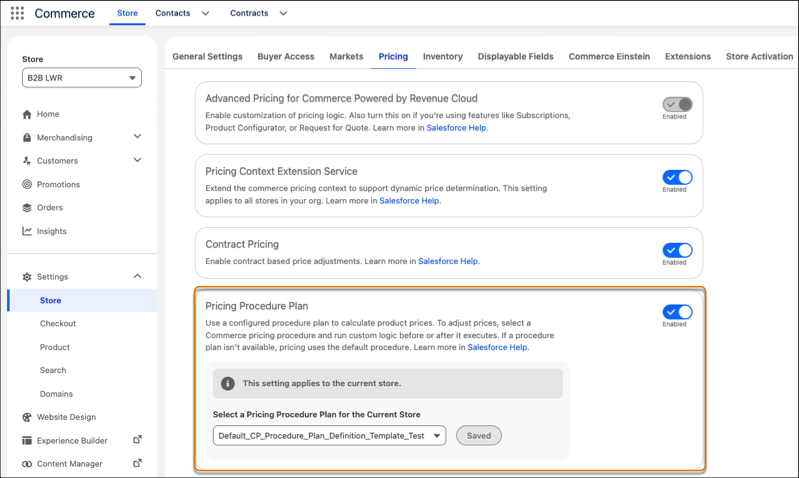This screenshot has height=478, width=799.
Task: Open Salesforce Help link under Advanced Pricing
Action: tap(456, 128)
